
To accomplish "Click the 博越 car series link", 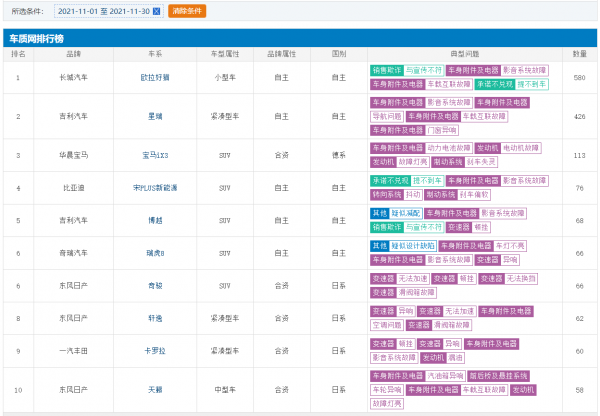I will pyautogui.click(x=155, y=219).
